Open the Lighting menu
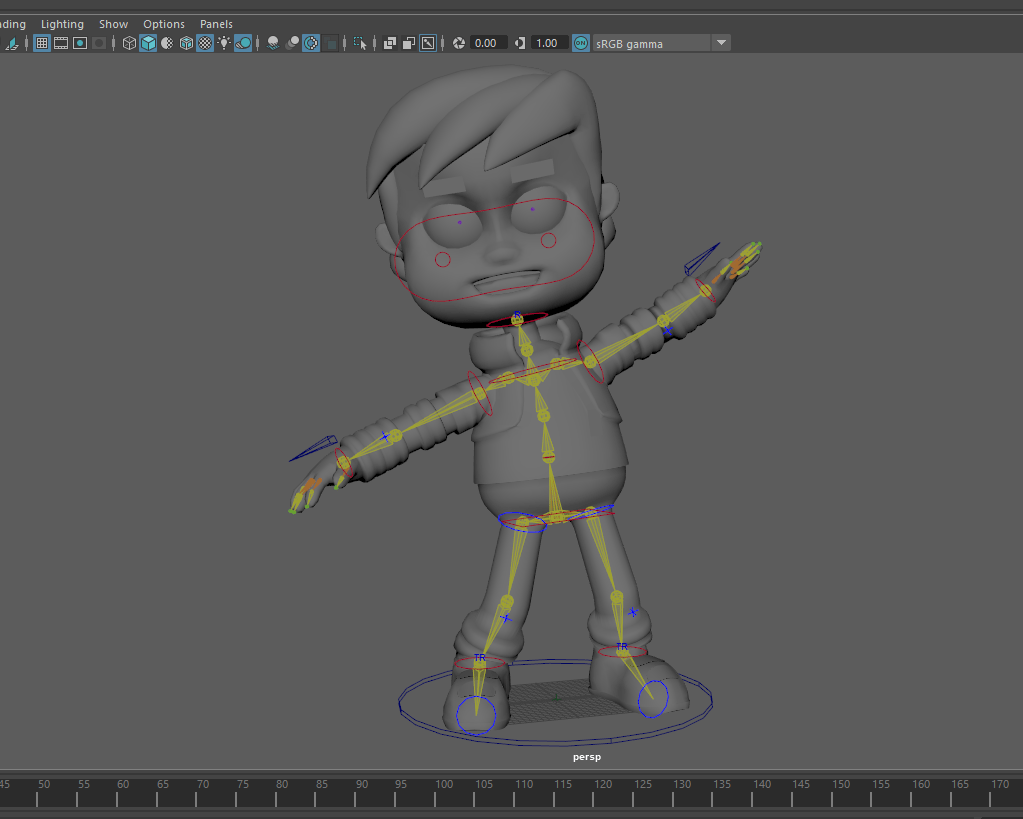The image size is (1023, 819). (62, 24)
